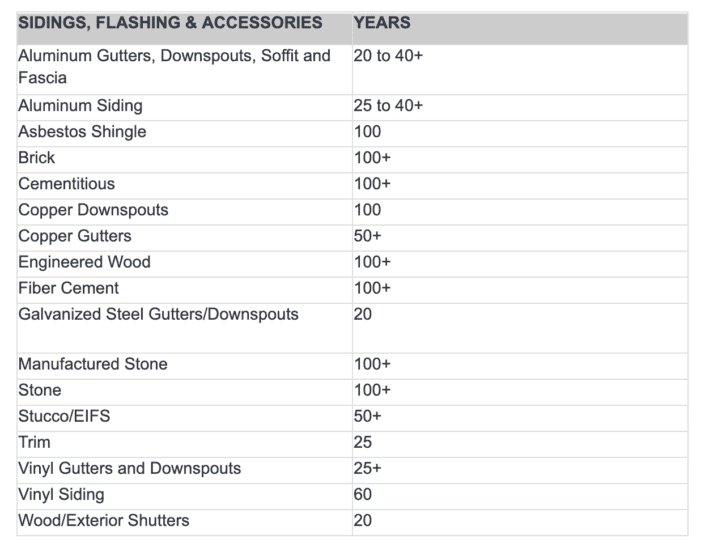Select the Galvanized Steel Gutters/Downspouts cell
The height and width of the screenshot is (543, 705).
click(158, 314)
